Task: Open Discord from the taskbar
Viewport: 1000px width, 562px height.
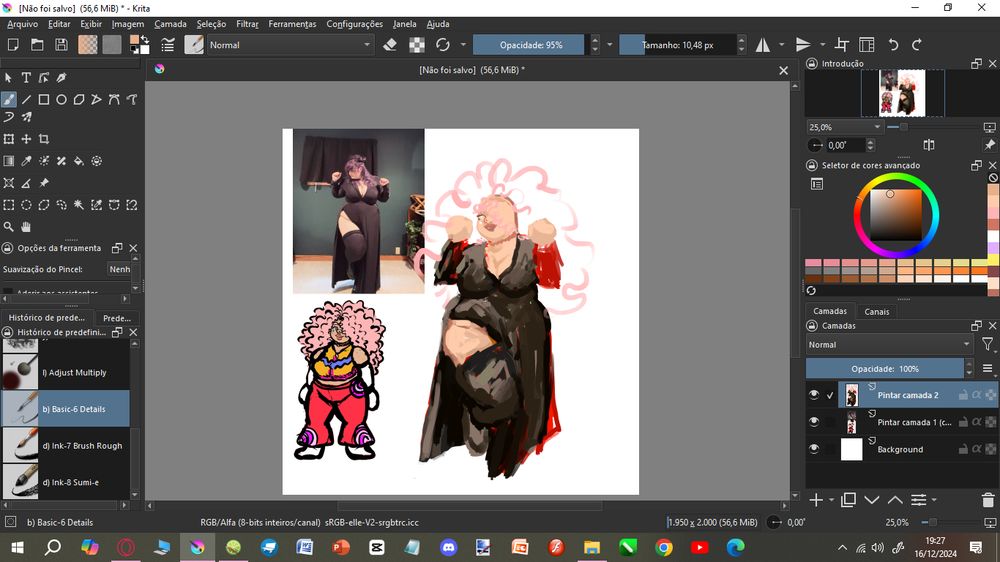Action: click(x=448, y=547)
